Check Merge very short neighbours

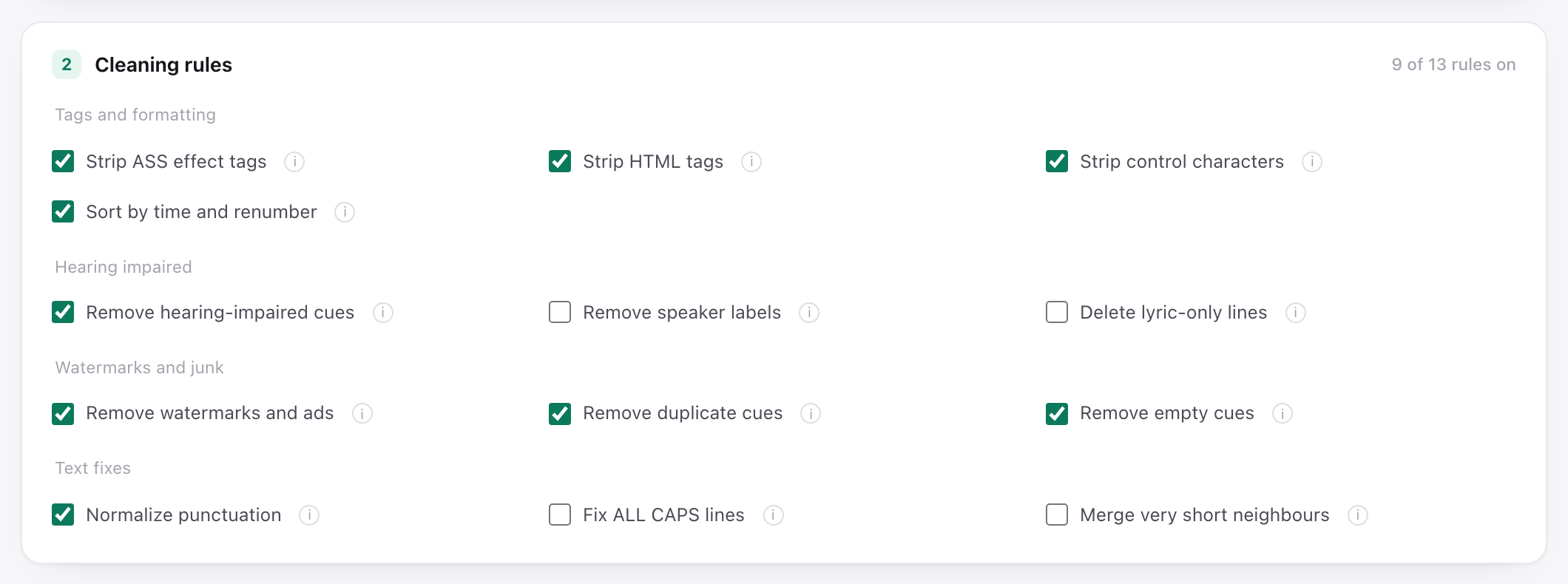(x=1057, y=515)
